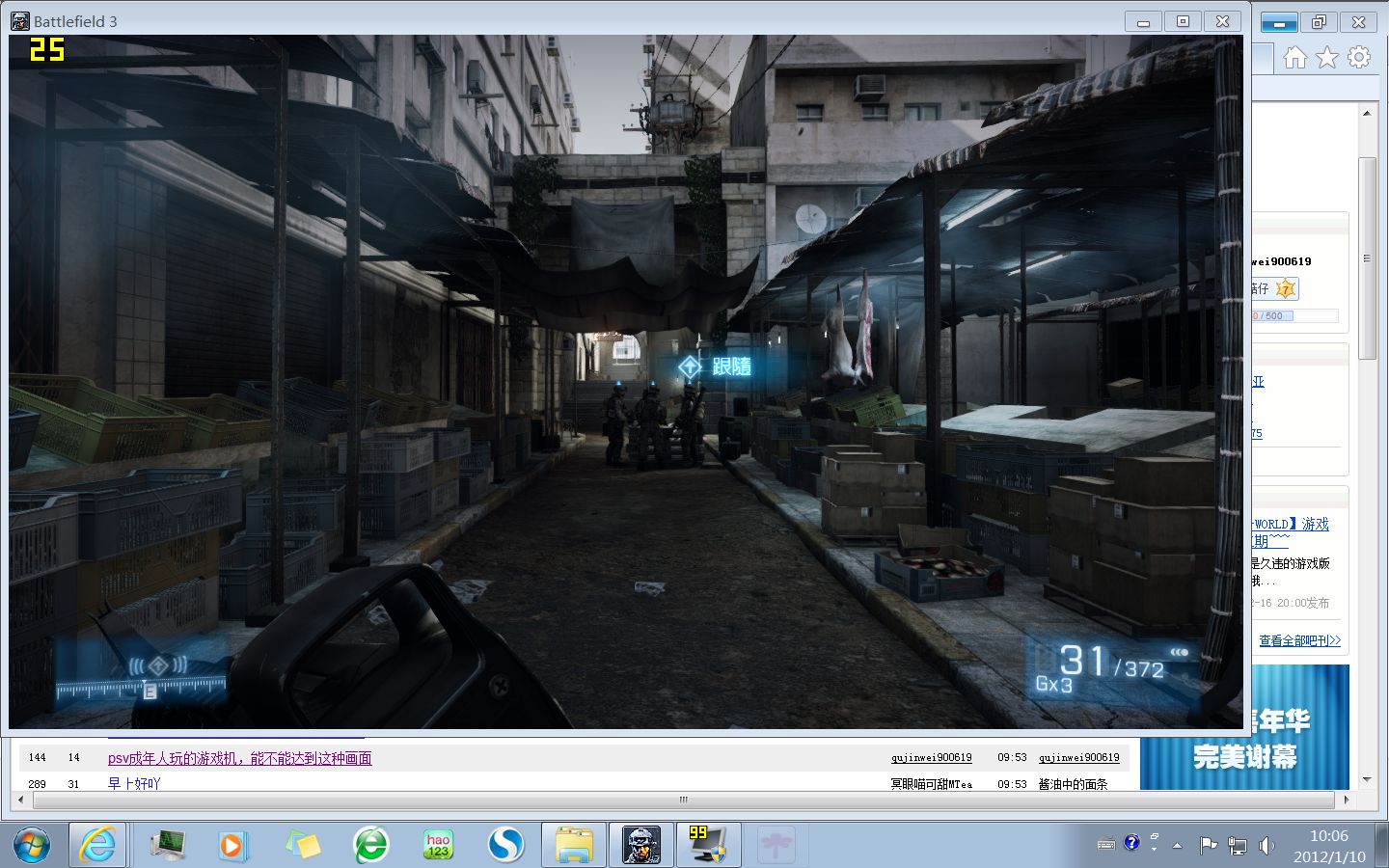Click the 10:06 clock in system tray
The image size is (1389, 868).
point(1328,836)
